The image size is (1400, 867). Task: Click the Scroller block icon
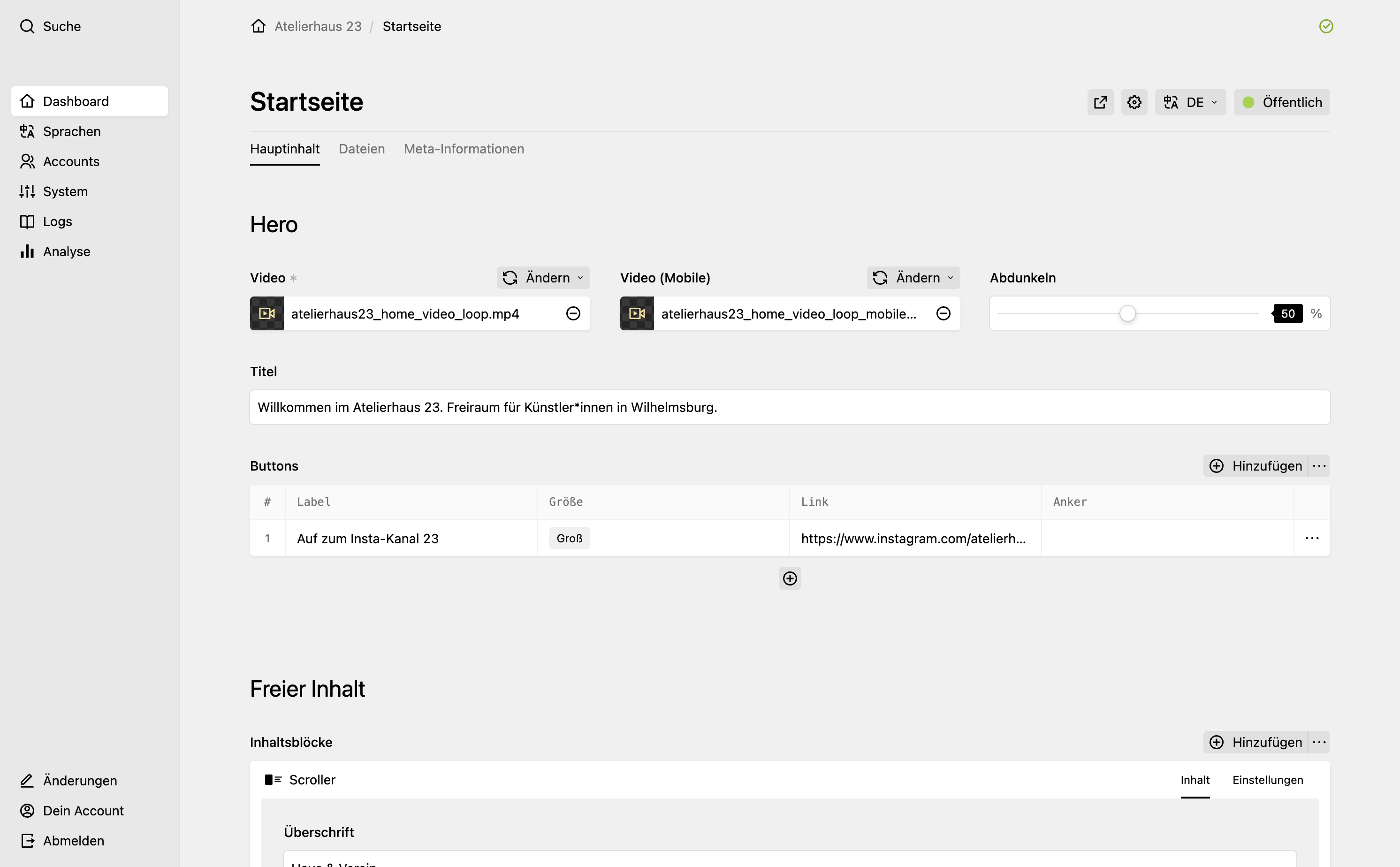click(x=273, y=779)
